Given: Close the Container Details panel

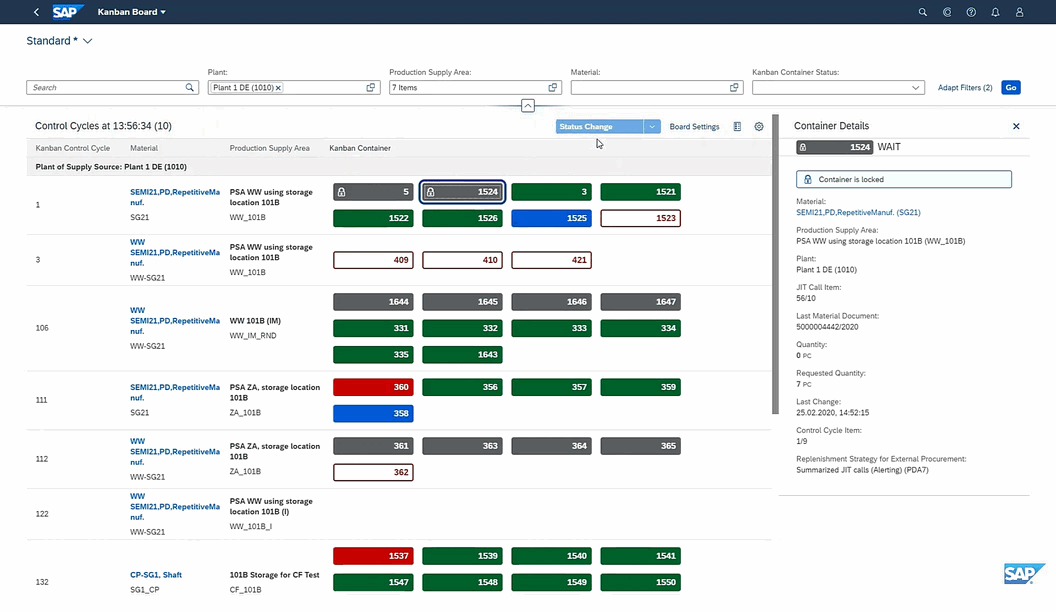Looking at the screenshot, I should click(x=1016, y=126).
